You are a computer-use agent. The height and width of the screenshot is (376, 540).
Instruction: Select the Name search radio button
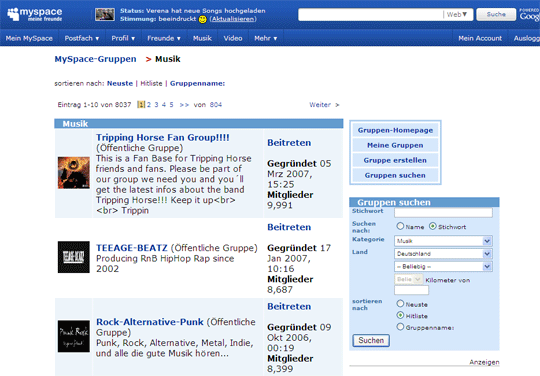click(x=400, y=226)
